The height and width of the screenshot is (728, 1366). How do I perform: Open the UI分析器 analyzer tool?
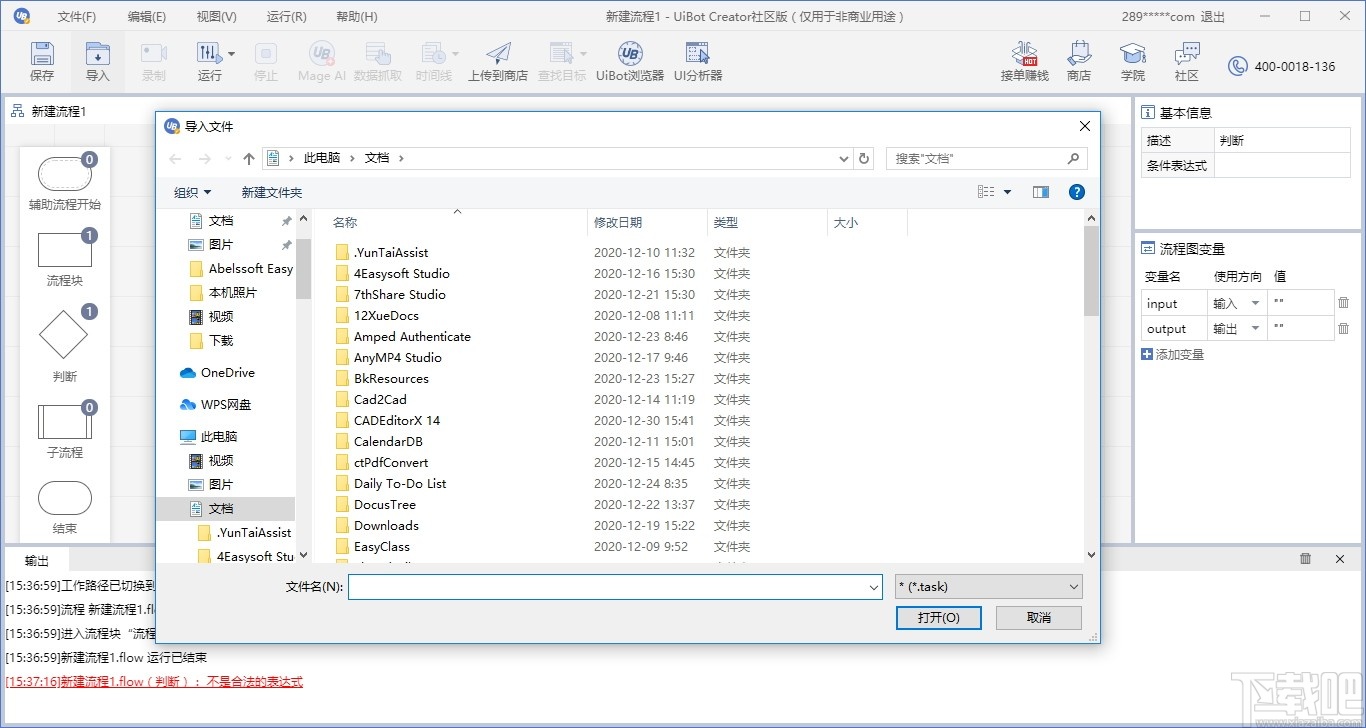pos(697,61)
